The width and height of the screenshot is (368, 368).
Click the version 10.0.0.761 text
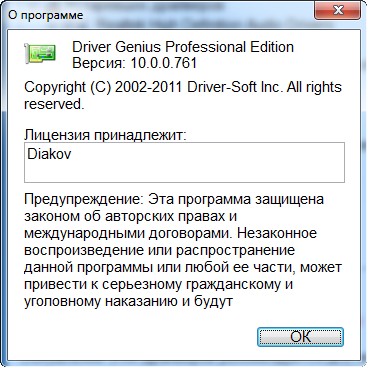pyautogui.click(x=164, y=63)
